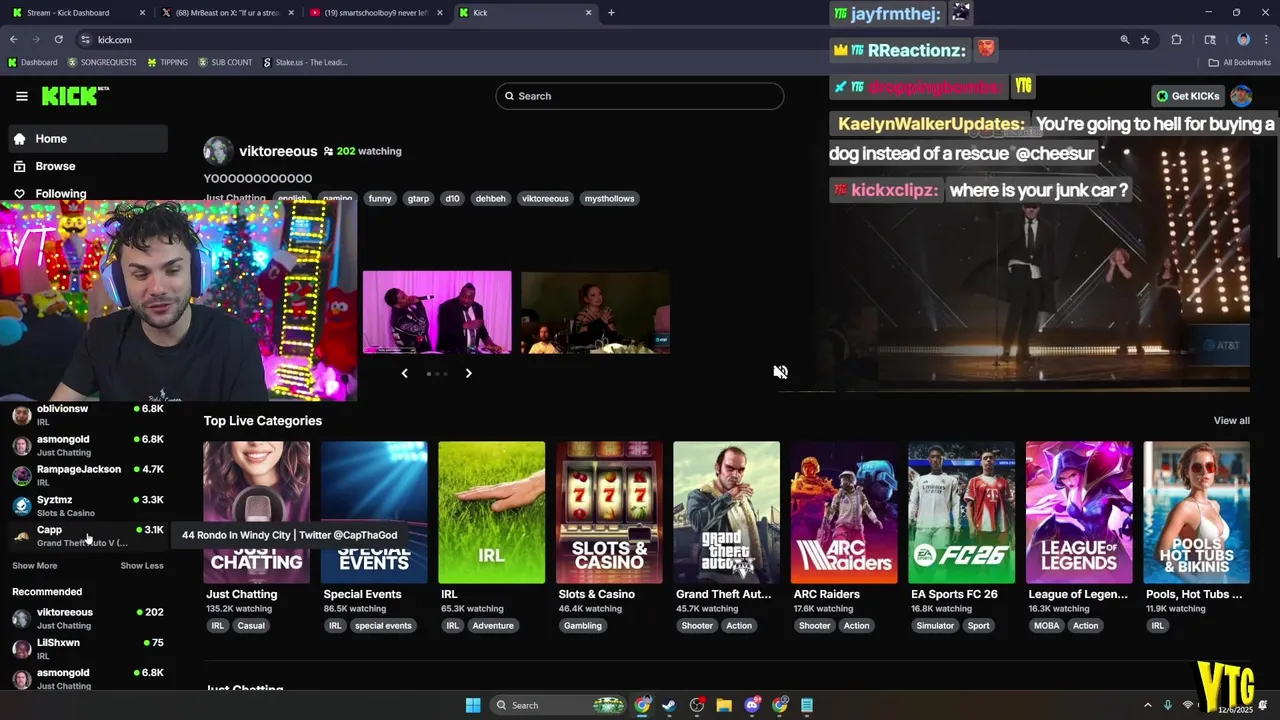1280x720 pixels.
Task: Open the Chrome extensions puzzle icon
Action: coord(1177,40)
